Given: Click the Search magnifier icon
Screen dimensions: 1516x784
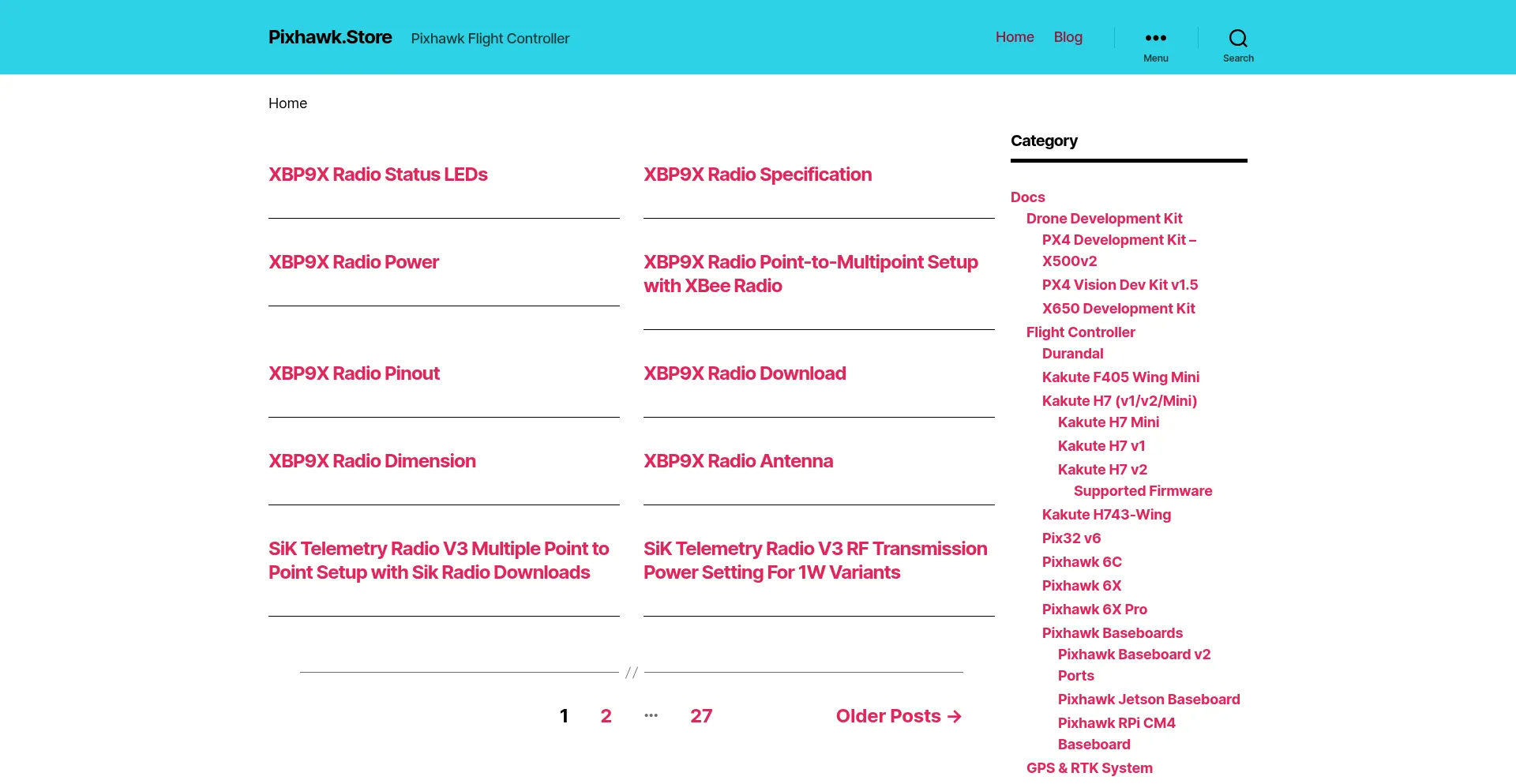Looking at the screenshot, I should pyautogui.click(x=1238, y=38).
